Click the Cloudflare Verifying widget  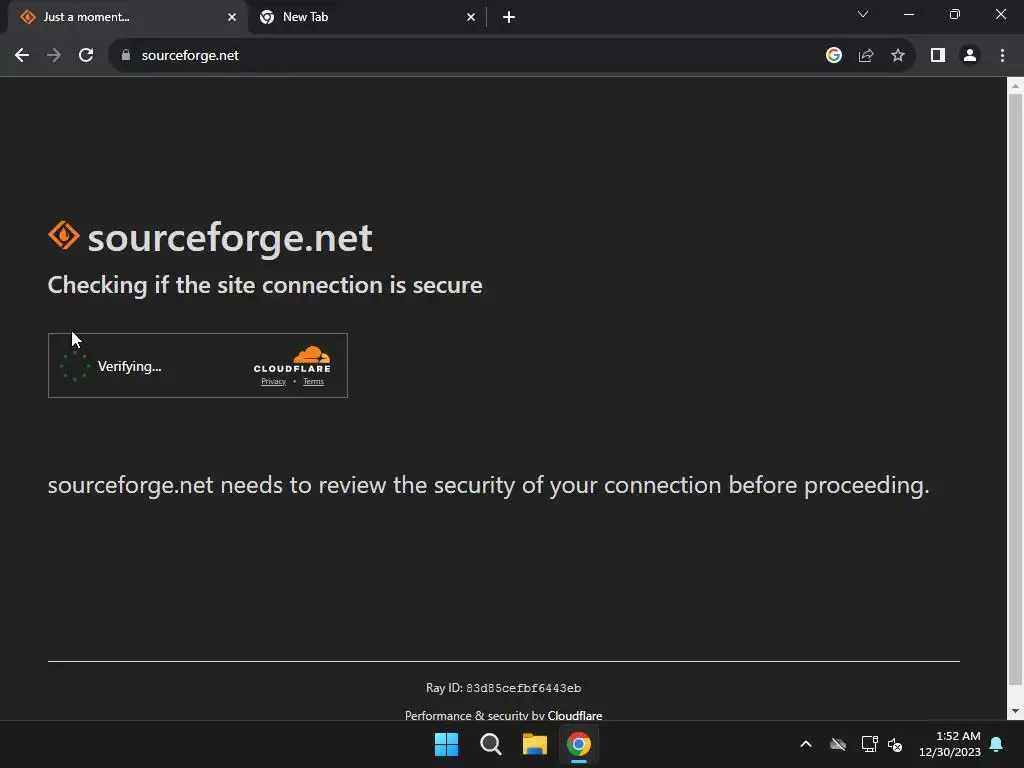click(x=198, y=365)
